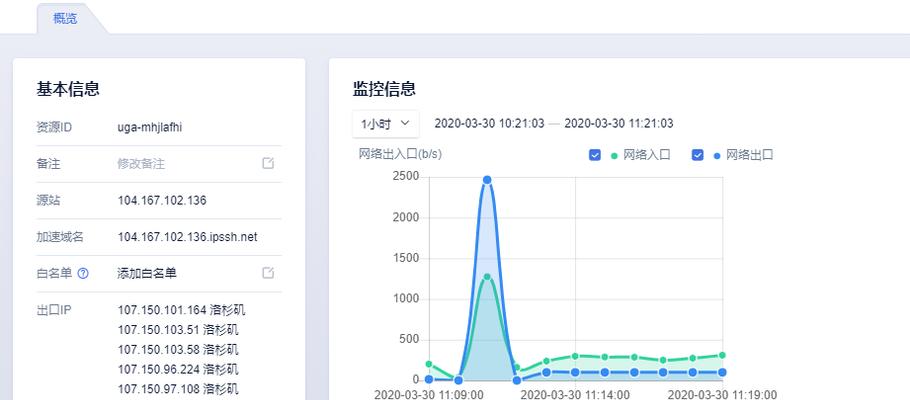The height and width of the screenshot is (400, 910).
Task: Select exit IP 107.150.97.108 洛杉矶
Action: (178, 389)
